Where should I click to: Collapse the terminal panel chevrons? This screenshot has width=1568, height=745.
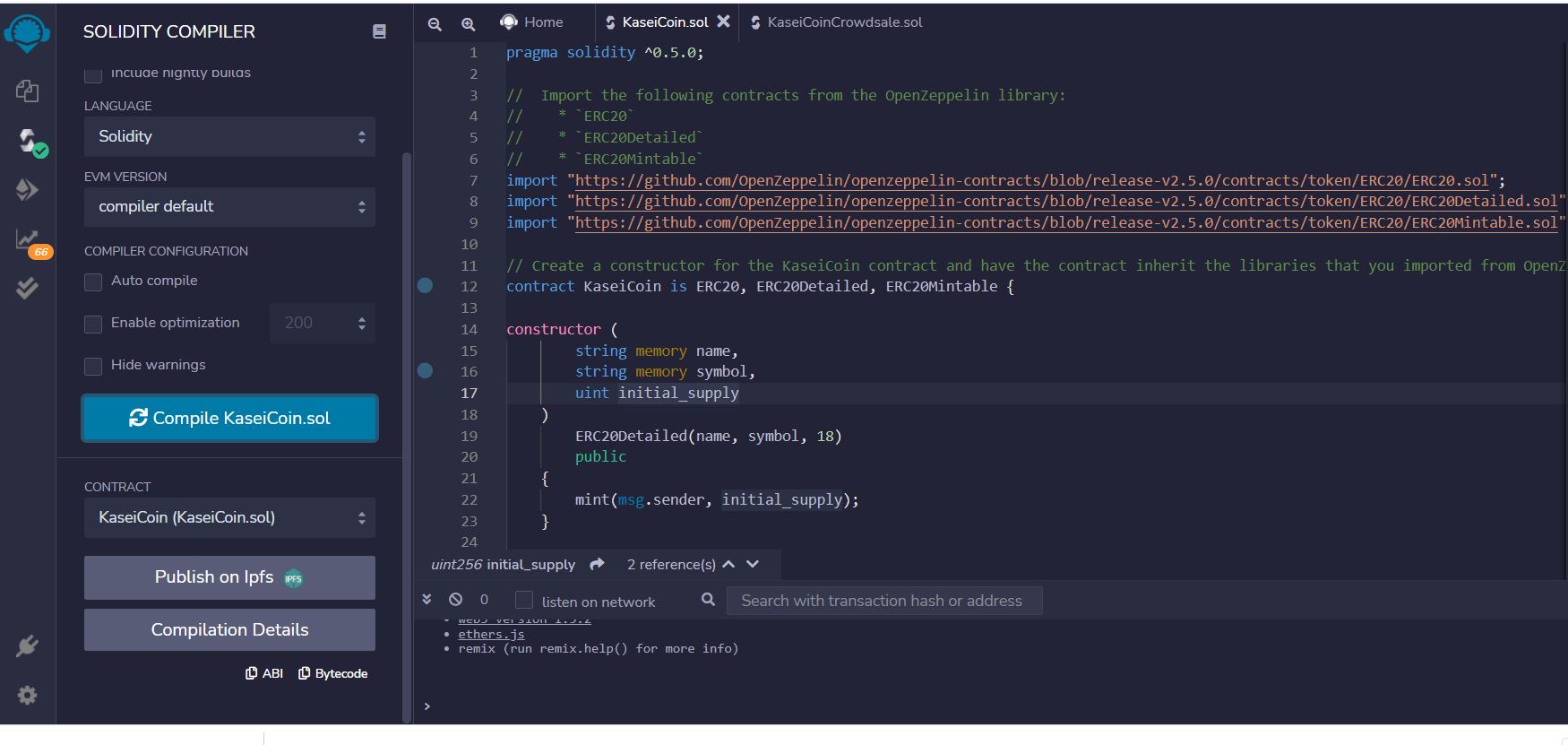[x=427, y=599]
